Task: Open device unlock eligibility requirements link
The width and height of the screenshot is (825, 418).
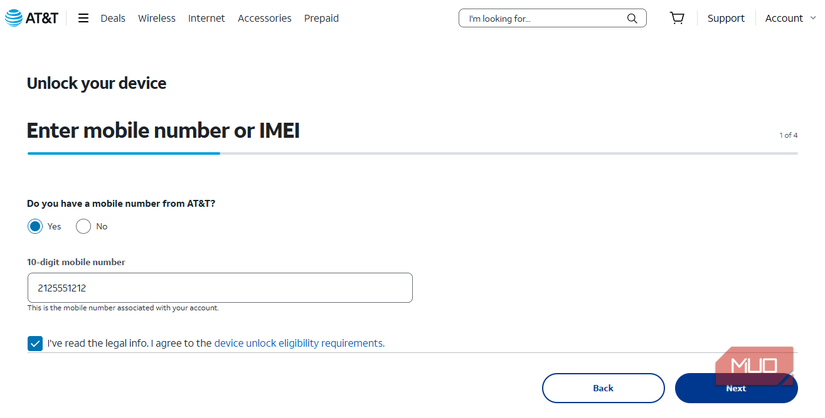Action: coord(299,343)
